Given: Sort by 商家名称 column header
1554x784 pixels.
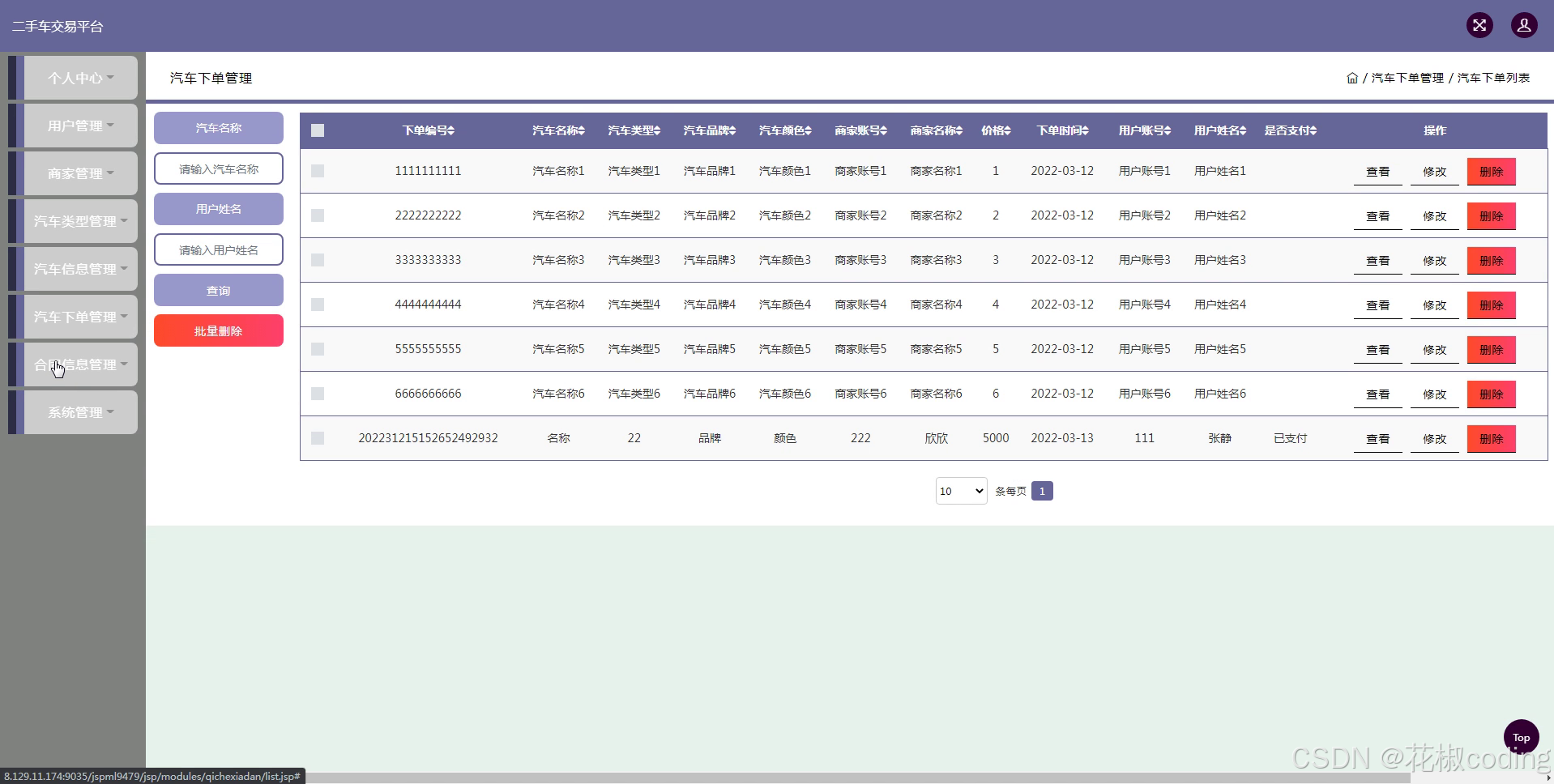Looking at the screenshot, I should point(937,130).
